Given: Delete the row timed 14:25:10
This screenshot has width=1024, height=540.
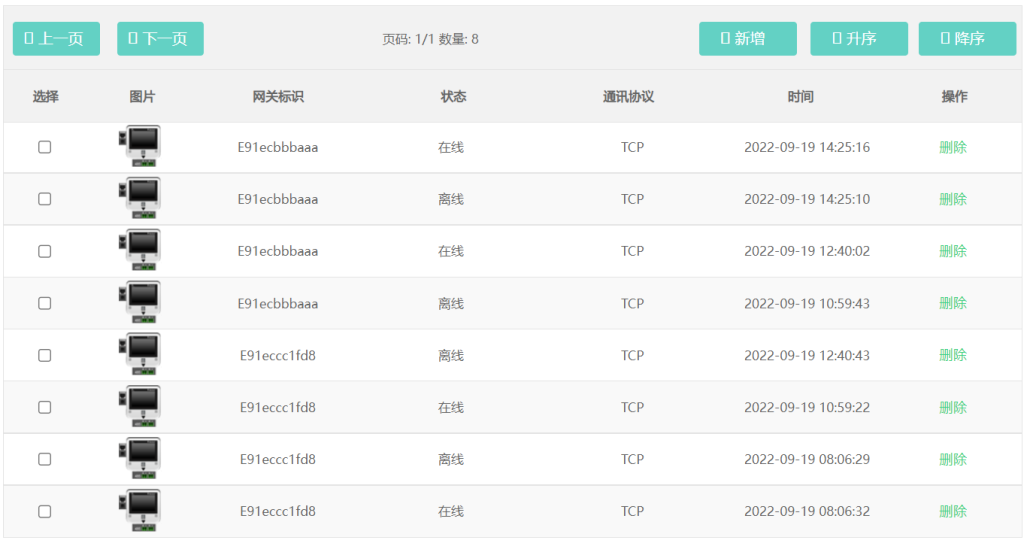Looking at the screenshot, I should click(x=952, y=199).
